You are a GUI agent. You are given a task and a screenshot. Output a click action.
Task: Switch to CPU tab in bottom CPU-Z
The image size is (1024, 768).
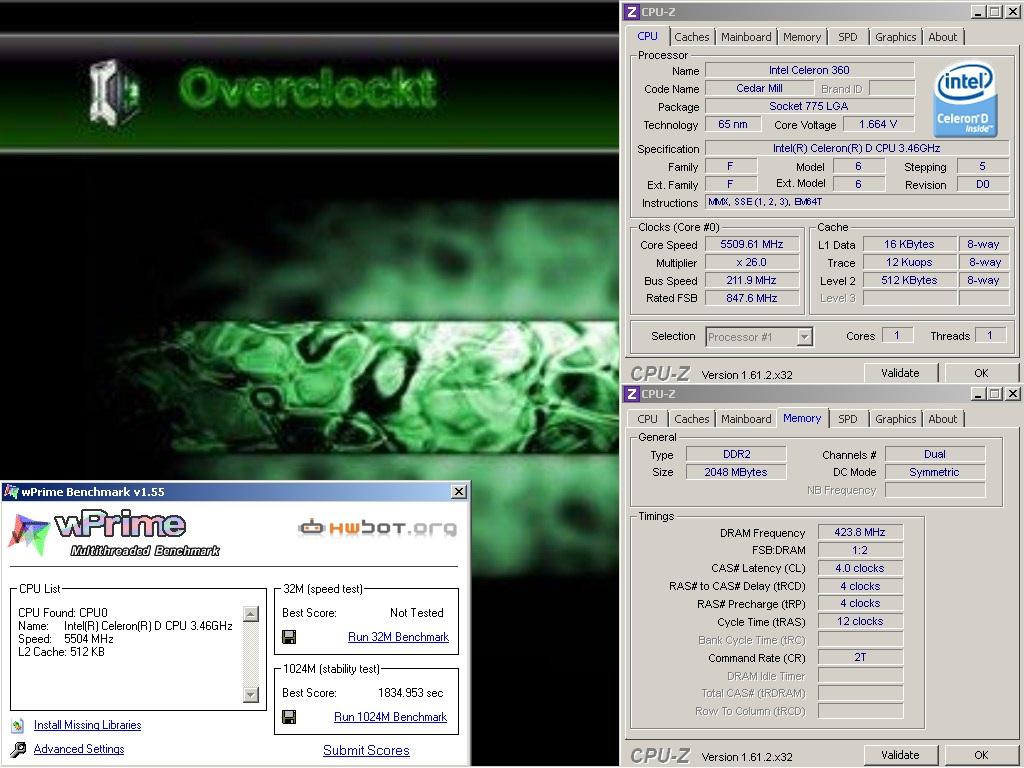pyautogui.click(x=647, y=419)
